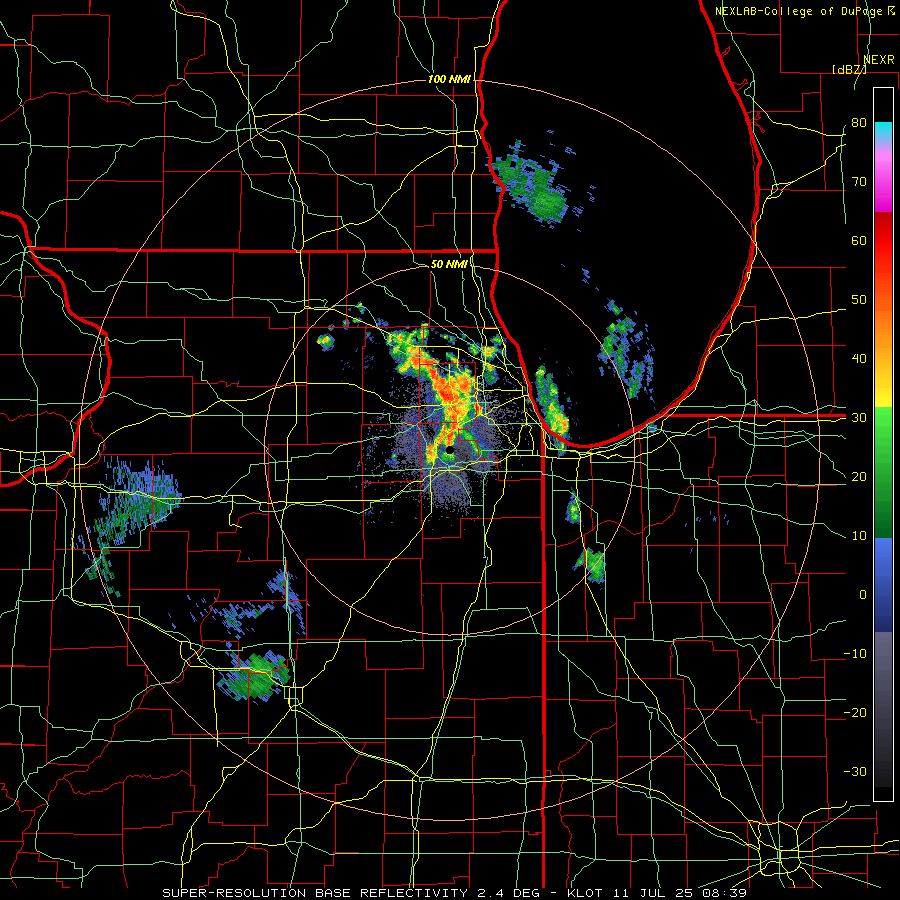Click the red band of the color bar
The width and height of the screenshot is (900, 900).
883,241
